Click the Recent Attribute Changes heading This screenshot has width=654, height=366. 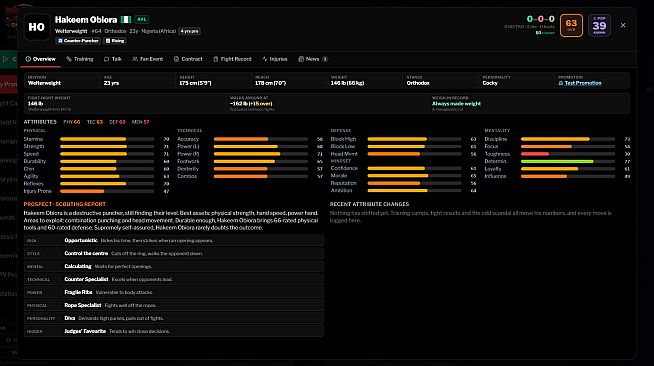[369, 204]
